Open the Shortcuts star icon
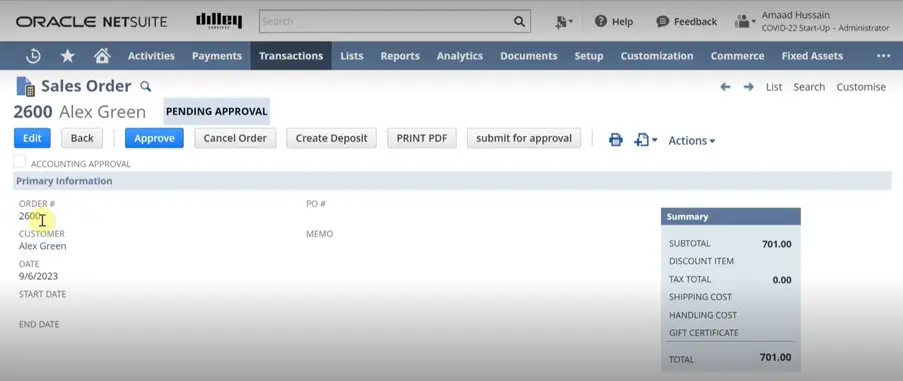 [x=67, y=56]
